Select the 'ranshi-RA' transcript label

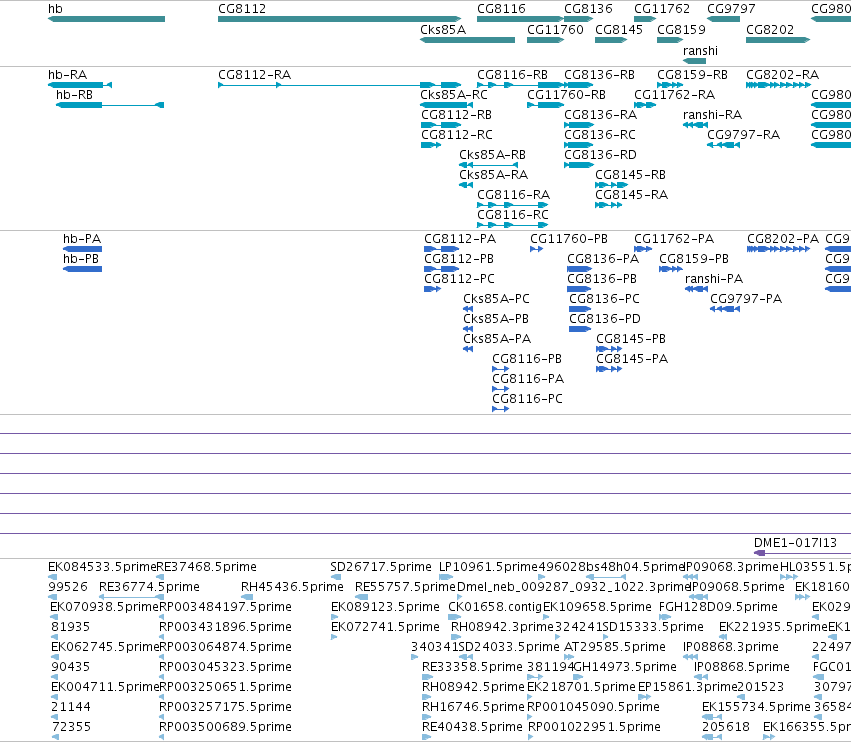click(x=712, y=115)
